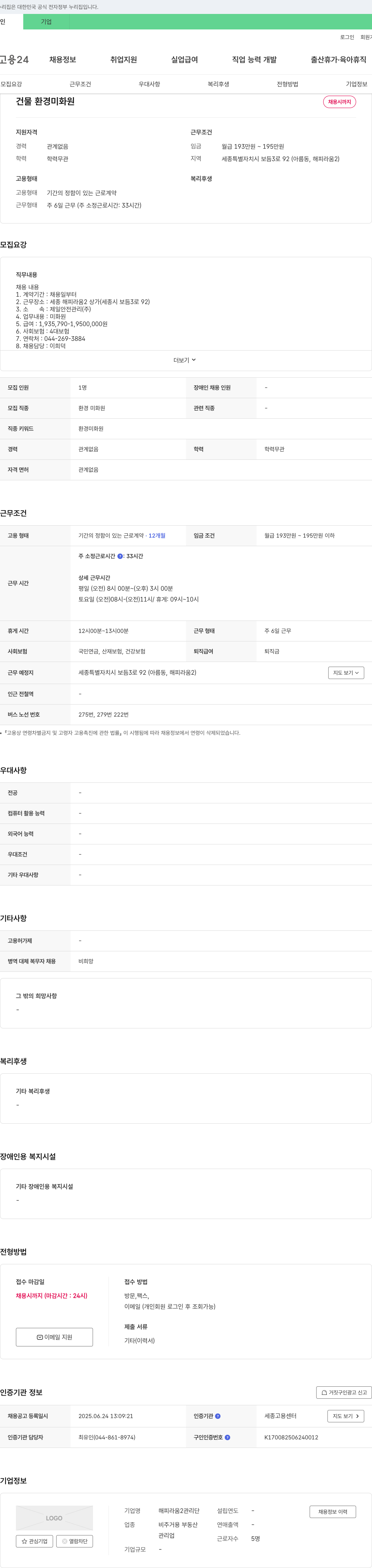Viewport: 372px width, 1568px height.
Task: Click 기타(이력서) under 제출 서류
Action: (x=139, y=1340)
